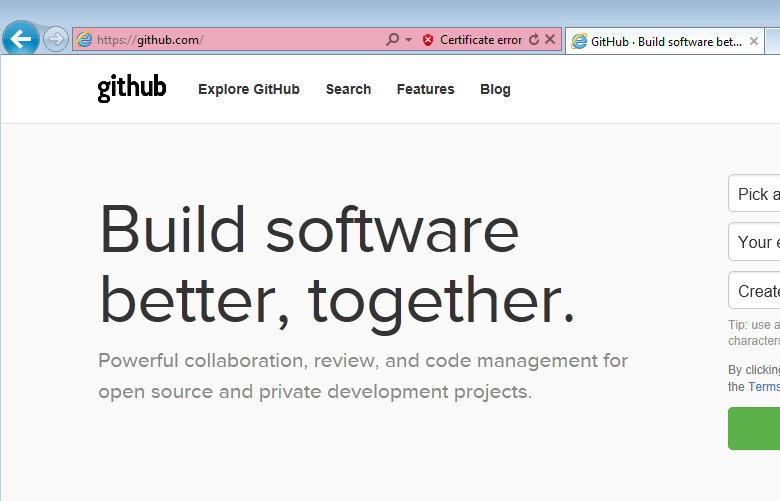Focus the Pick a username field
The height and width of the screenshot is (501, 780).
tap(754, 194)
